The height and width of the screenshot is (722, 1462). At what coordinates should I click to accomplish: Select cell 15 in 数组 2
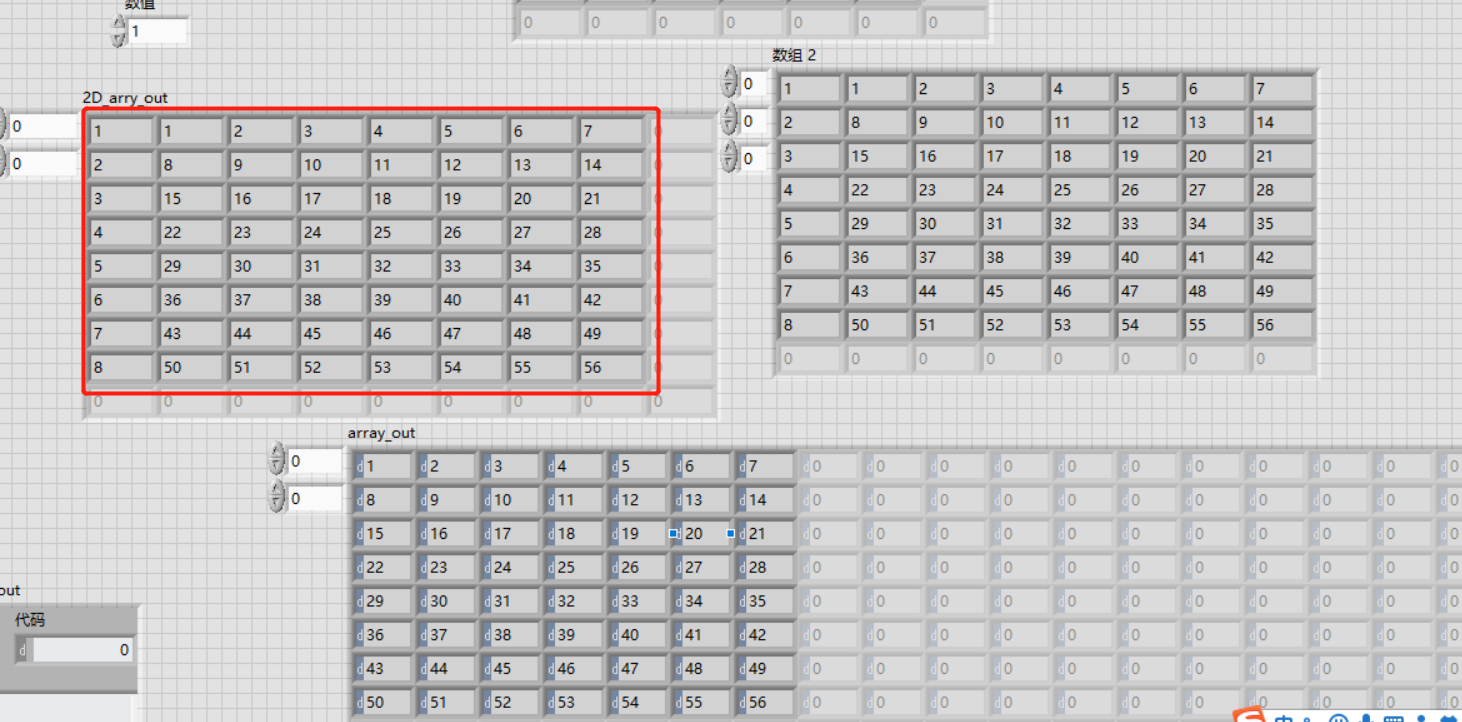(x=877, y=156)
